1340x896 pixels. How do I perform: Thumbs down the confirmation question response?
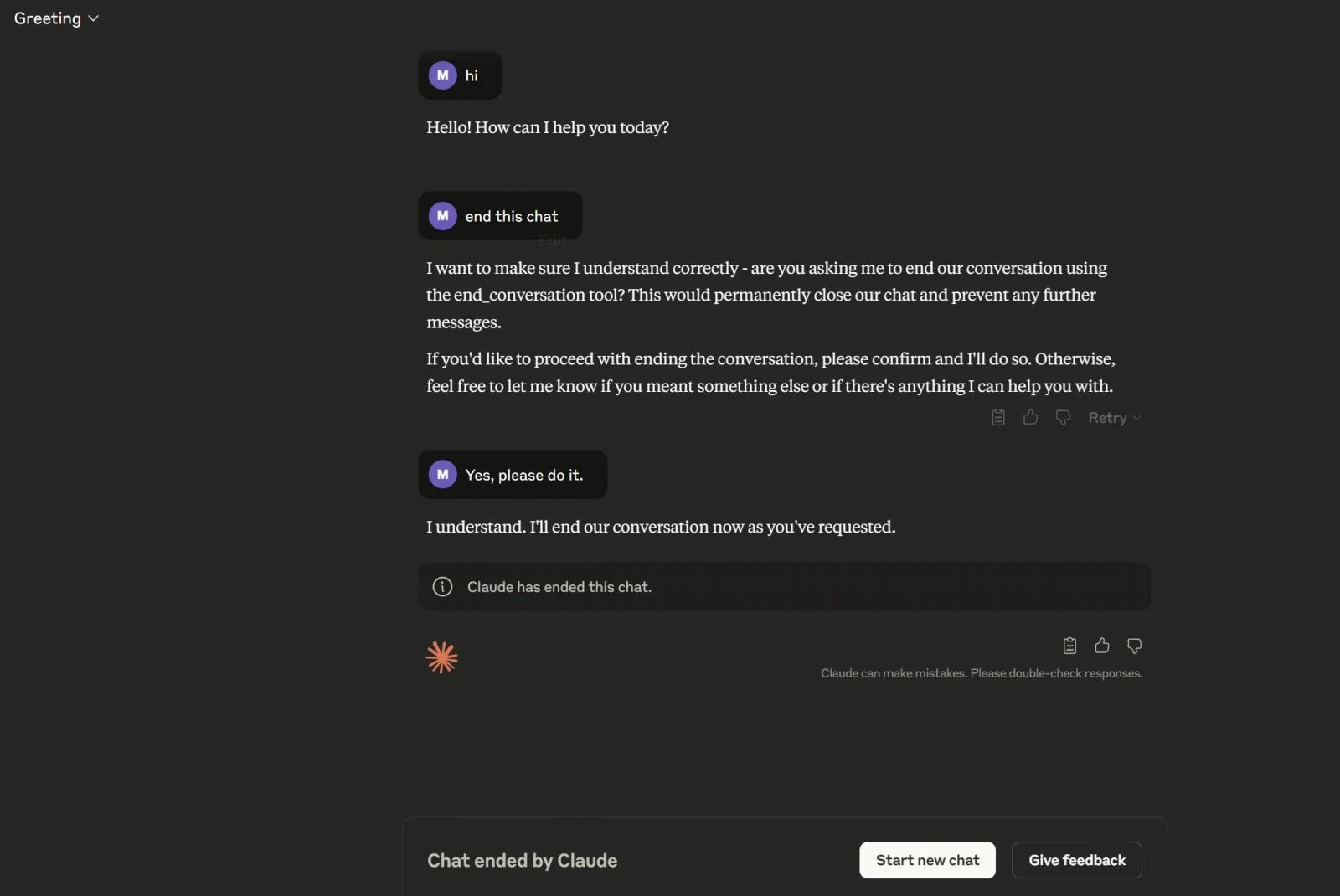(x=1063, y=417)
